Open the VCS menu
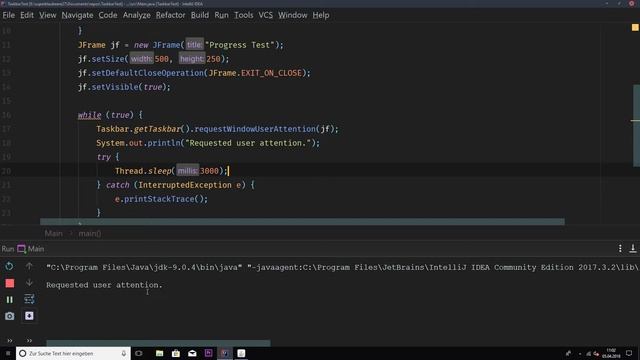The width and height of the screenshot is (640, 360). (266, 15)
